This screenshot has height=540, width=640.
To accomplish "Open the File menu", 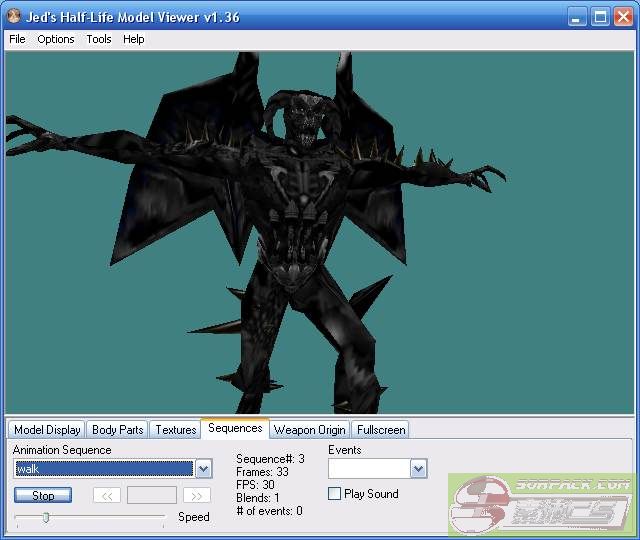I will (17, 39).
